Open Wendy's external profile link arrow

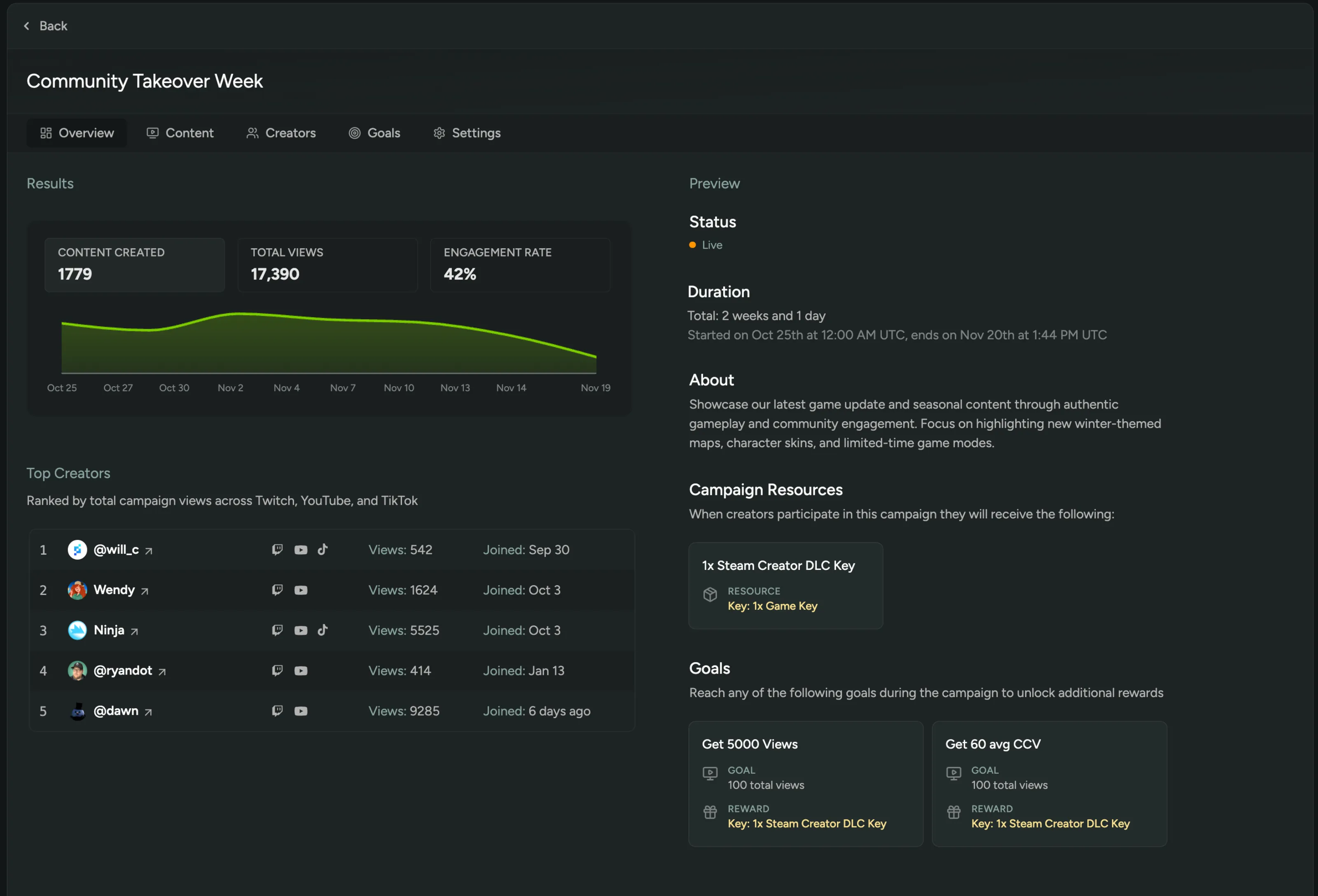(146, 590)
